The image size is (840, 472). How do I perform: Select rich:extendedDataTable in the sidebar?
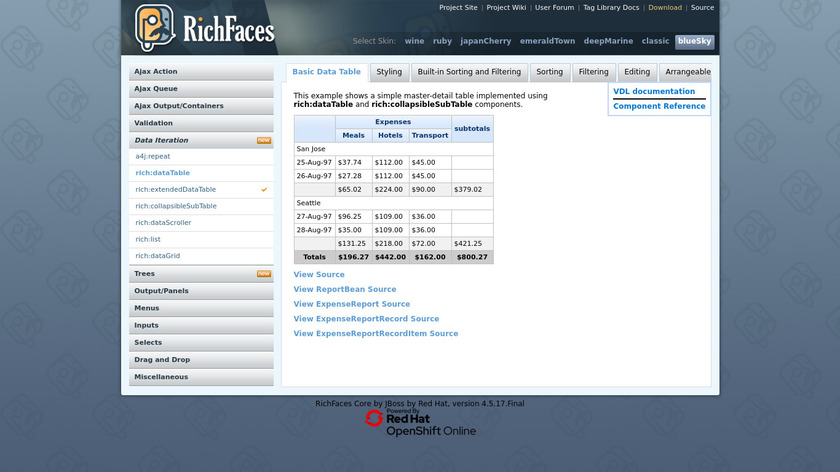176,190
